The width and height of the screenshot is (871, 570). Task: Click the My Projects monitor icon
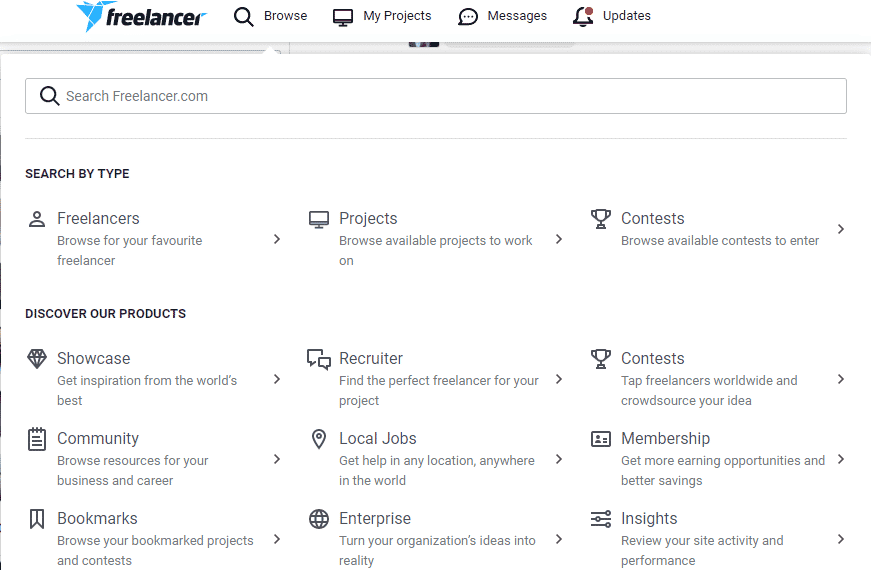[343, 17]
